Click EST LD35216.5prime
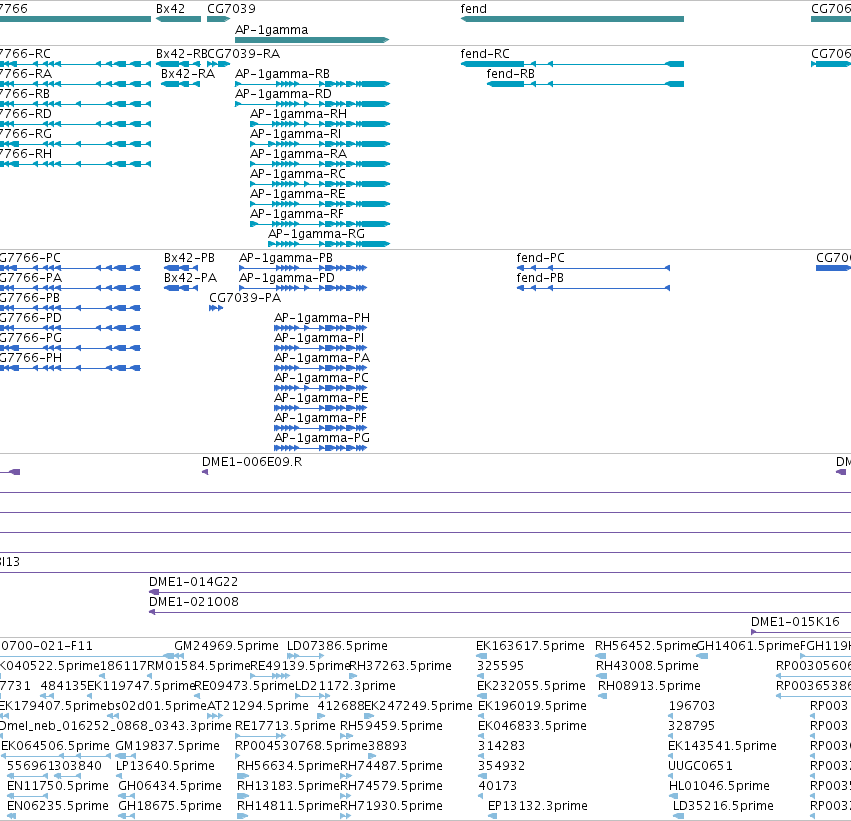 click(723, 806)
